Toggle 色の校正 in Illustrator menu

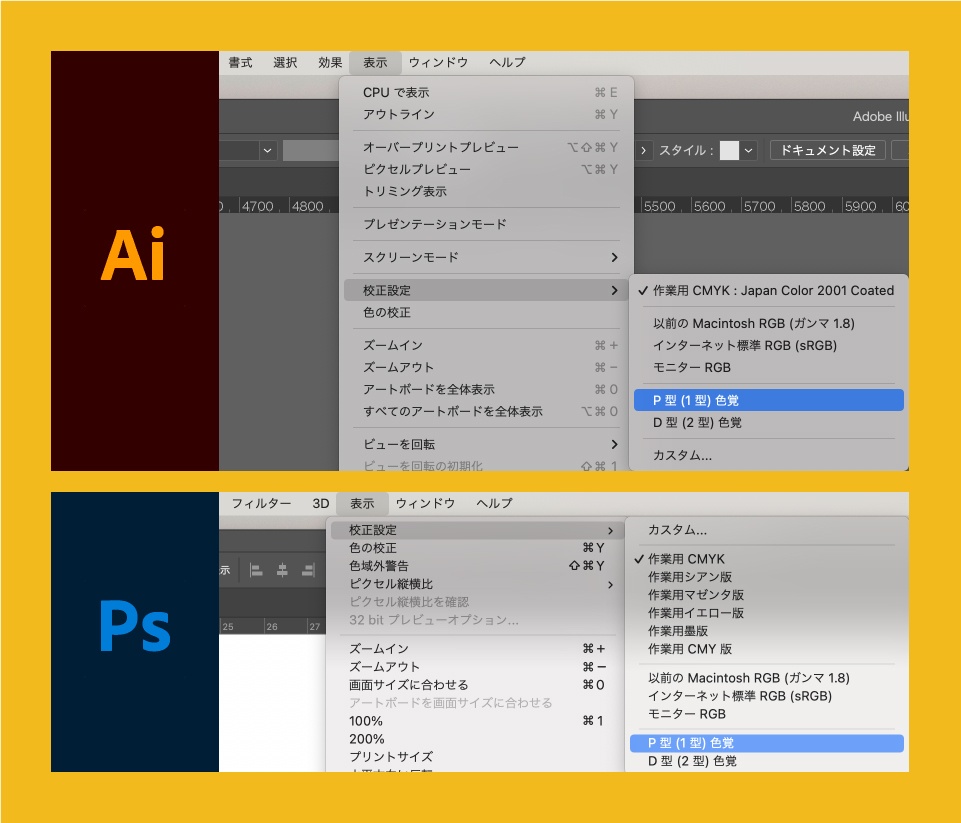tap(486, 313)
